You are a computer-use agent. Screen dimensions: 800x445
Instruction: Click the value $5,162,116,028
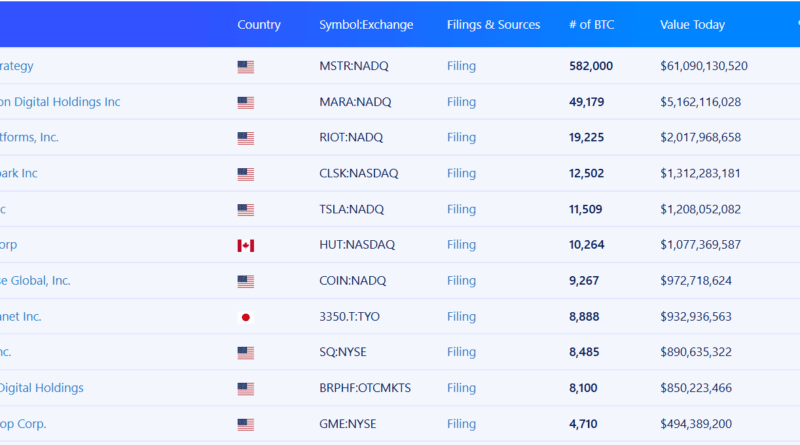[x=701, y=102]
